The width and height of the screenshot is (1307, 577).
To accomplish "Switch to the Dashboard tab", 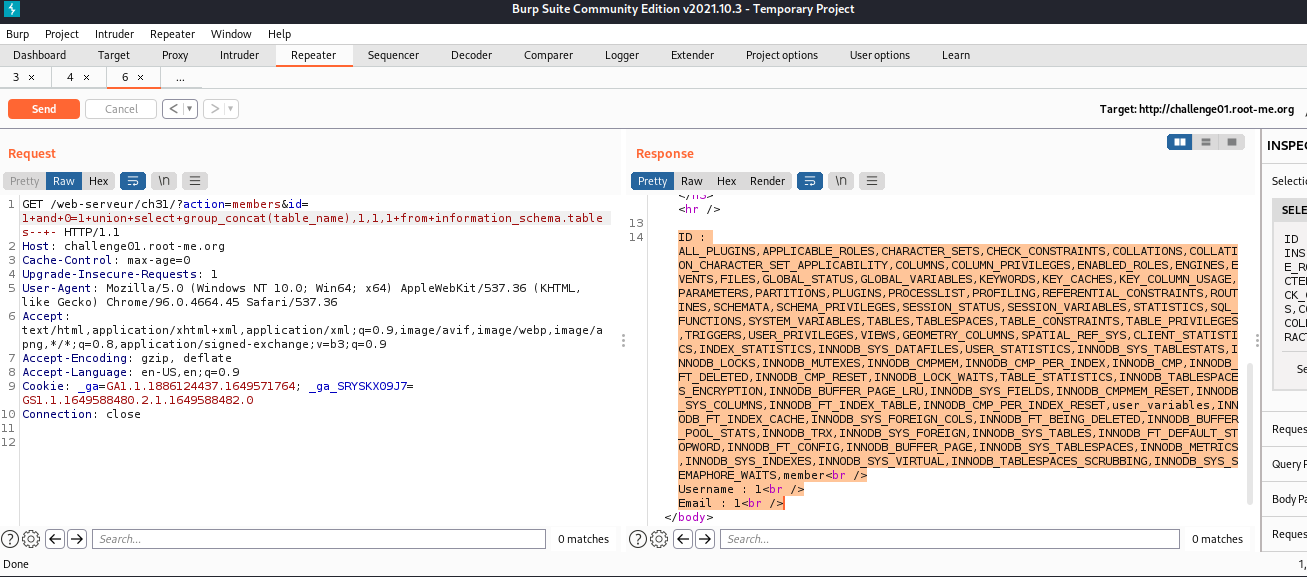I will coord(40,55).
